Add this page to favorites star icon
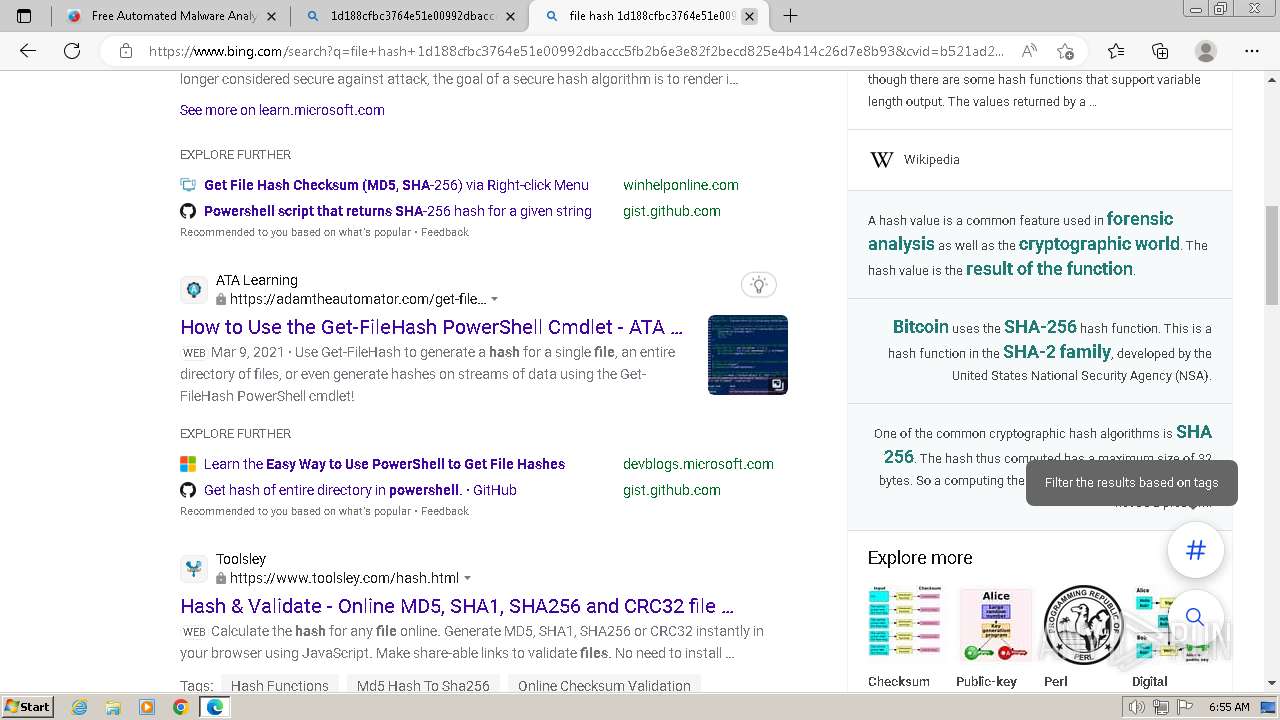Image resolution: width=1280 pixels, height=720 pixels. (x=1065, y=51)
